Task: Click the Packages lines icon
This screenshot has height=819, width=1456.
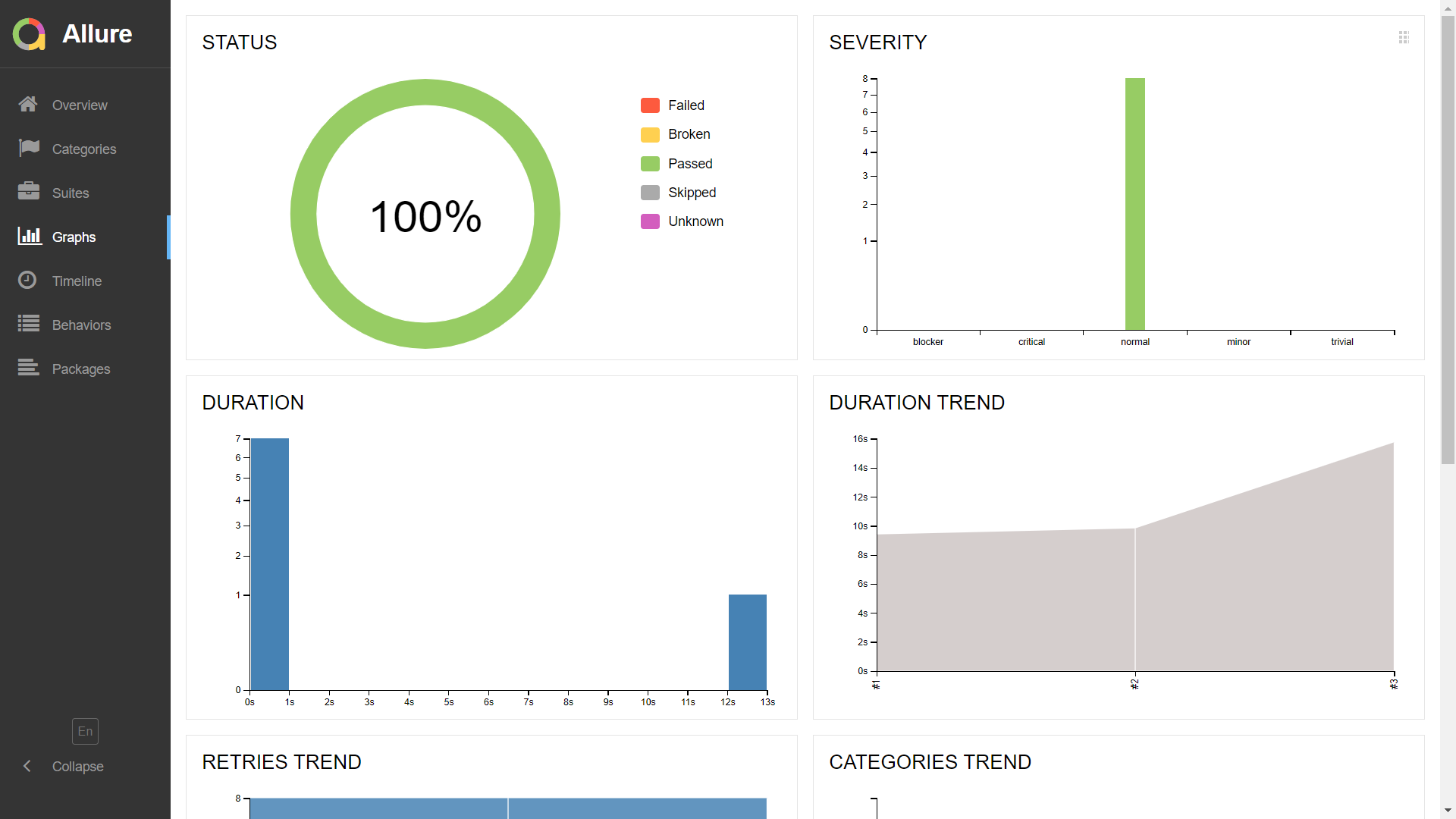Action: 29,368
